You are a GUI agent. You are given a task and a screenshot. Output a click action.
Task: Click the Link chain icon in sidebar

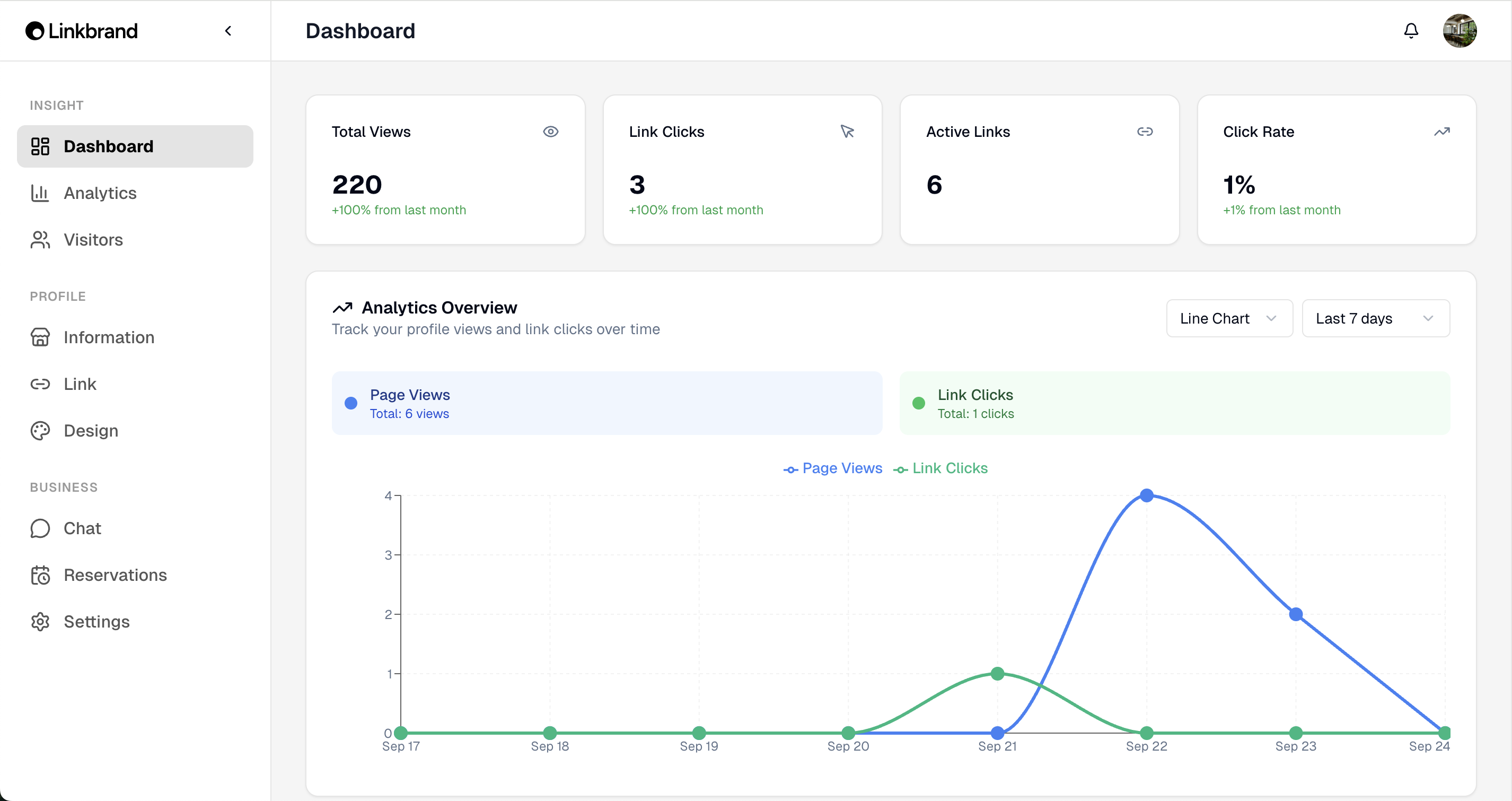click(39, 384)
